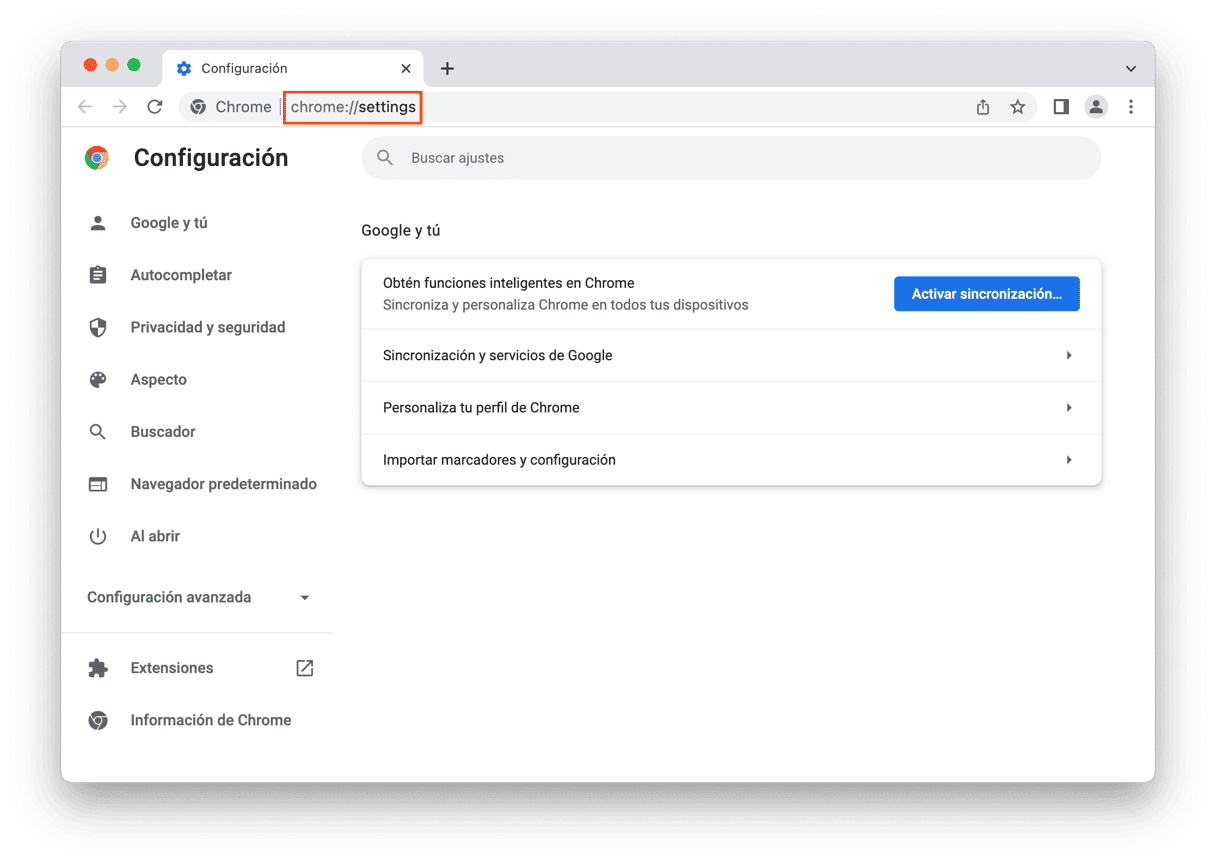Screen dimensions: 1216x863
Task: Open the profile avatar menu
Action: [1096, 107]
